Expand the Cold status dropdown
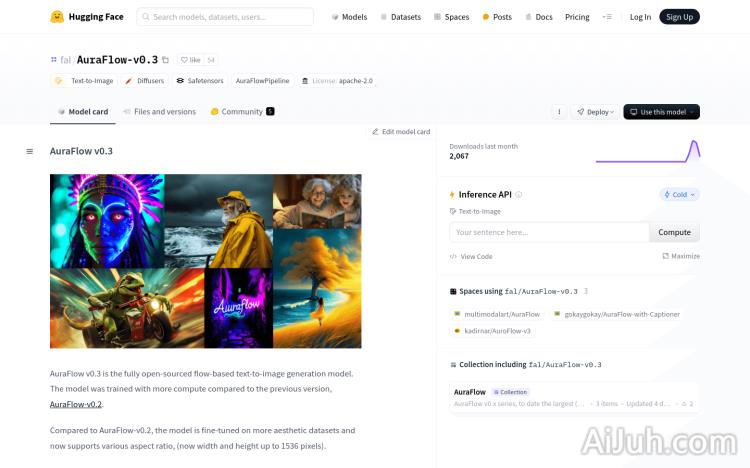This screenshot has height=468, width=750. tap(680, 194)
